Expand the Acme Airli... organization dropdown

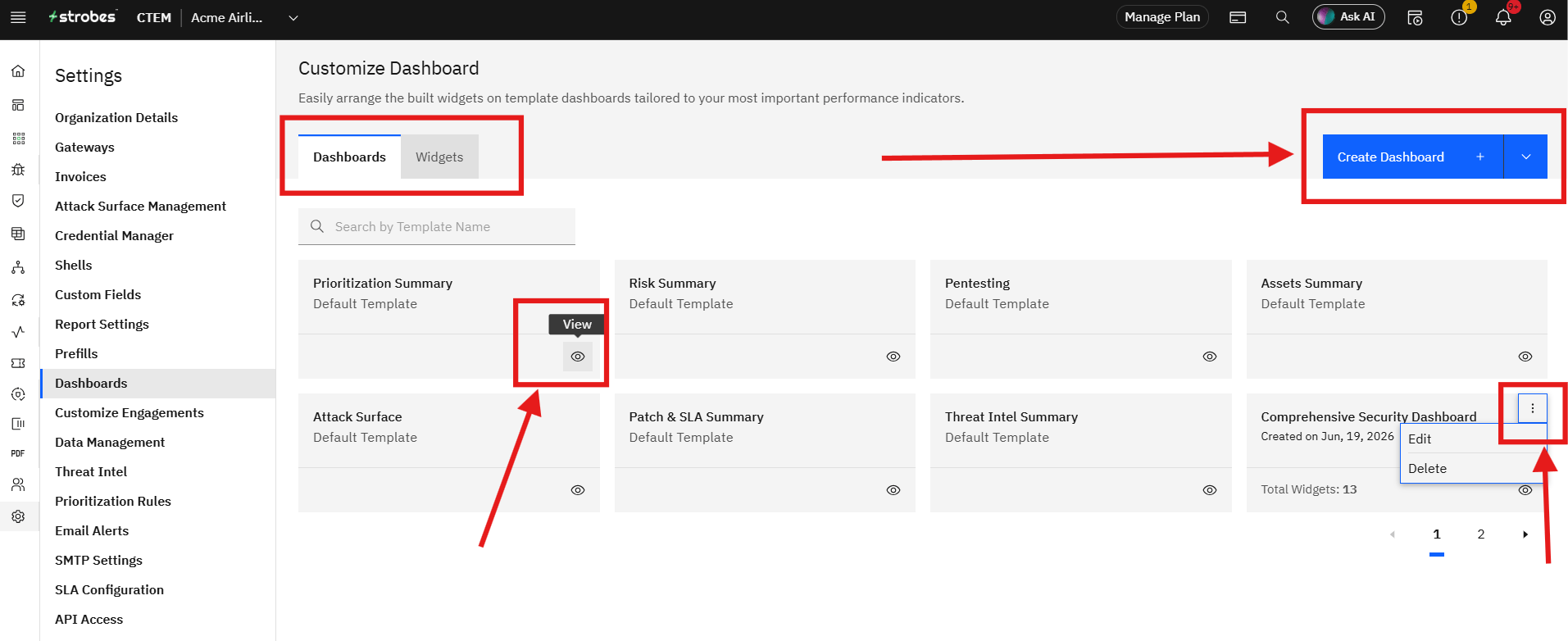293,18
